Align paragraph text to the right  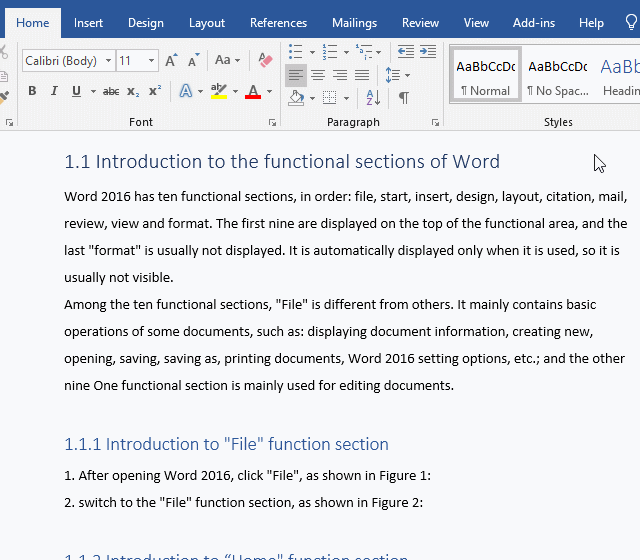click(x=340, y=75)
